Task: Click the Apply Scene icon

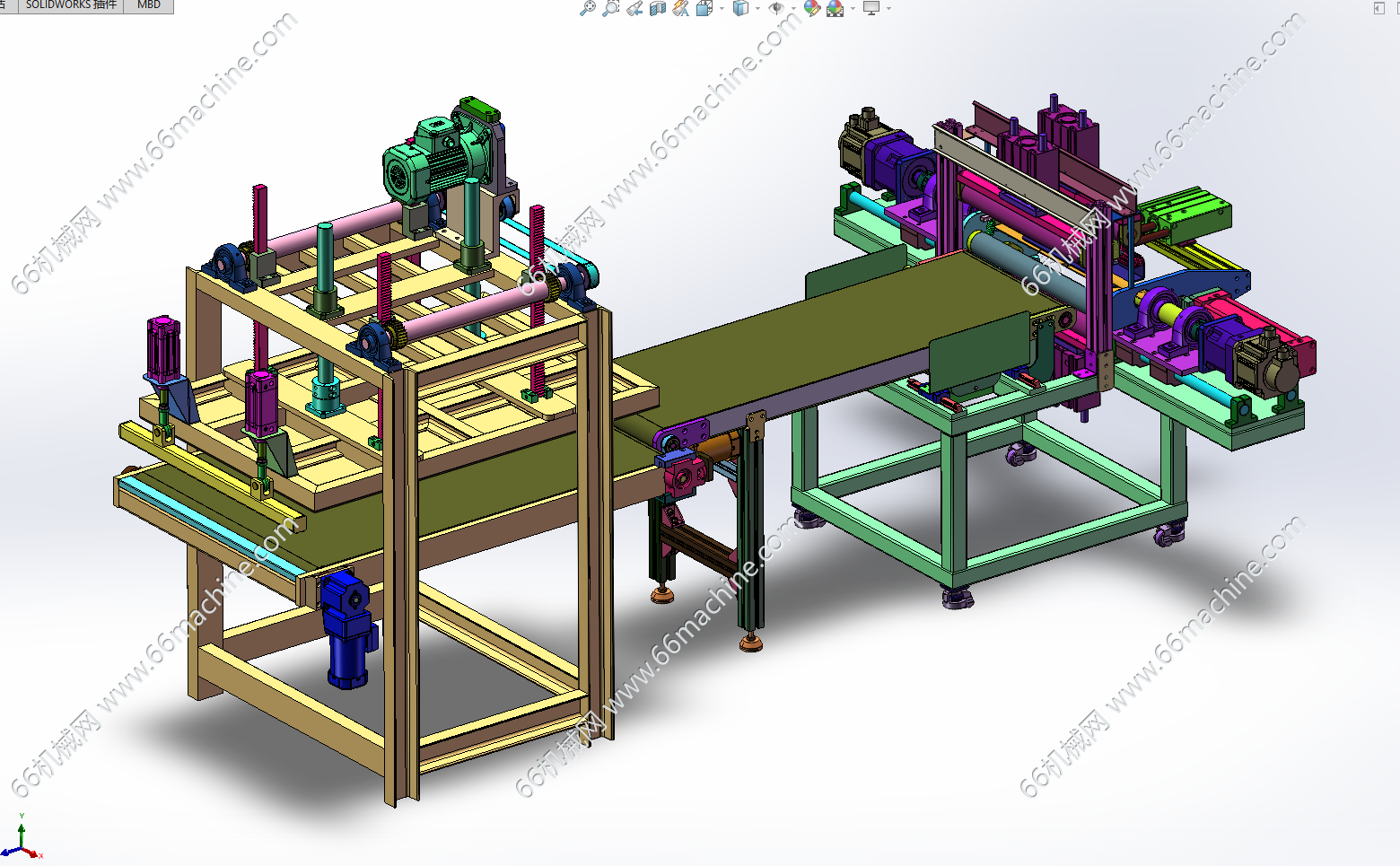Action: click(x=836, y=8)
